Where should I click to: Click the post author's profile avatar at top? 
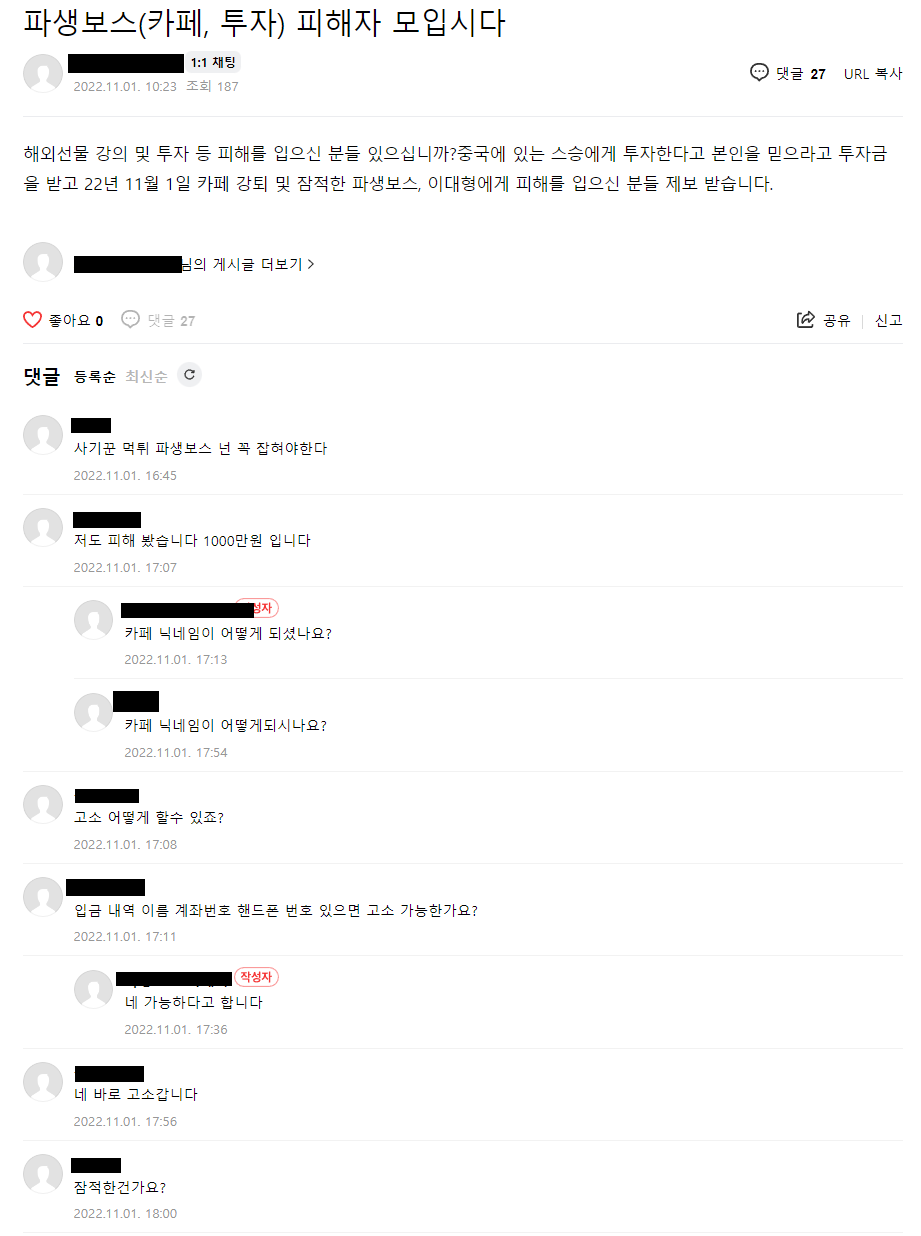[x=43, y=73]
